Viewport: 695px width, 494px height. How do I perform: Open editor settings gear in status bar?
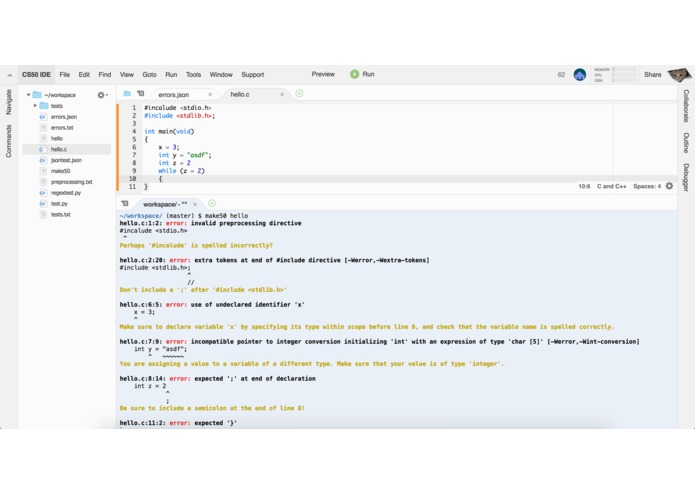[669, 186]
